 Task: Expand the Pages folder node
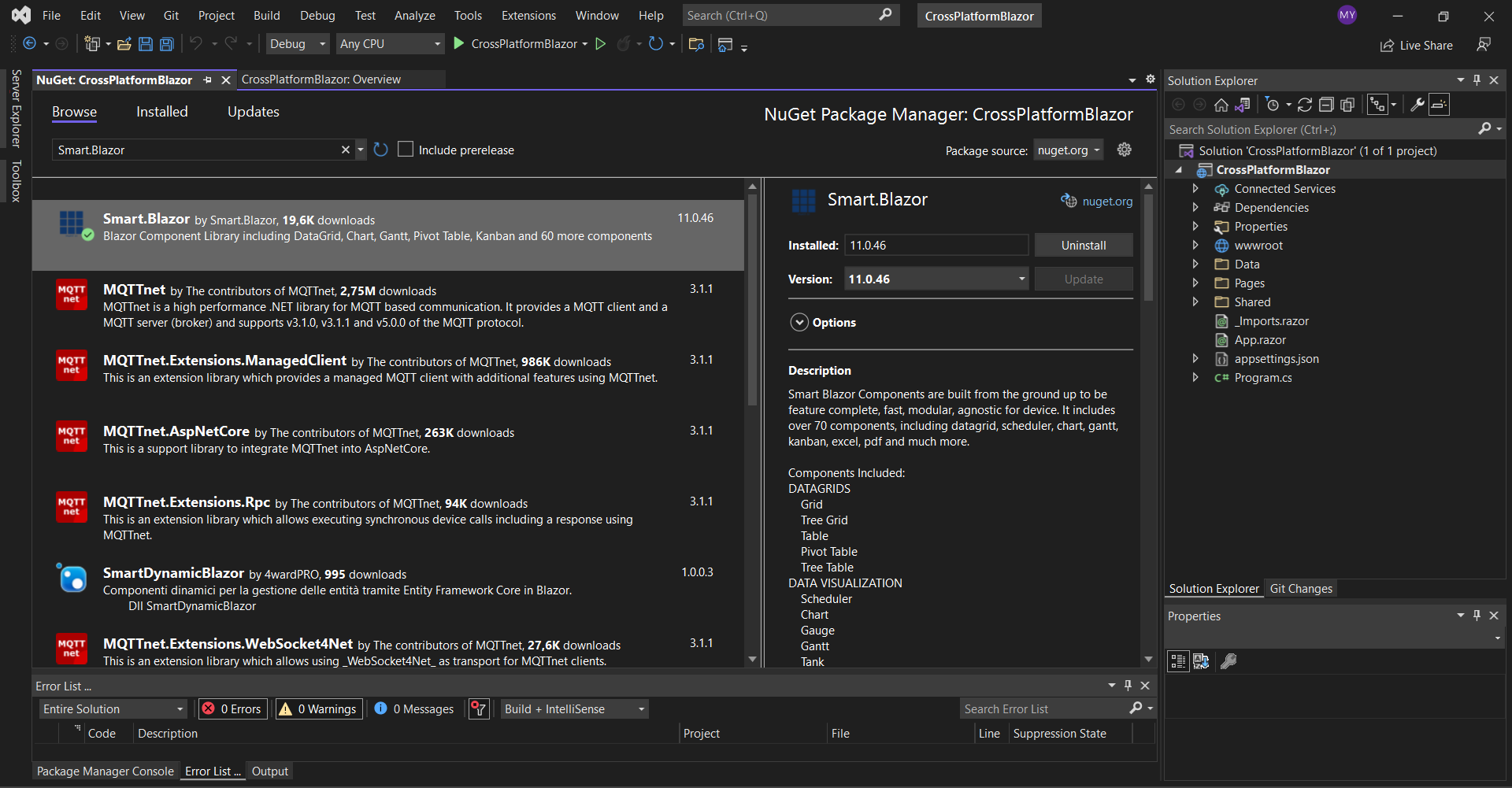[1195, 283]
